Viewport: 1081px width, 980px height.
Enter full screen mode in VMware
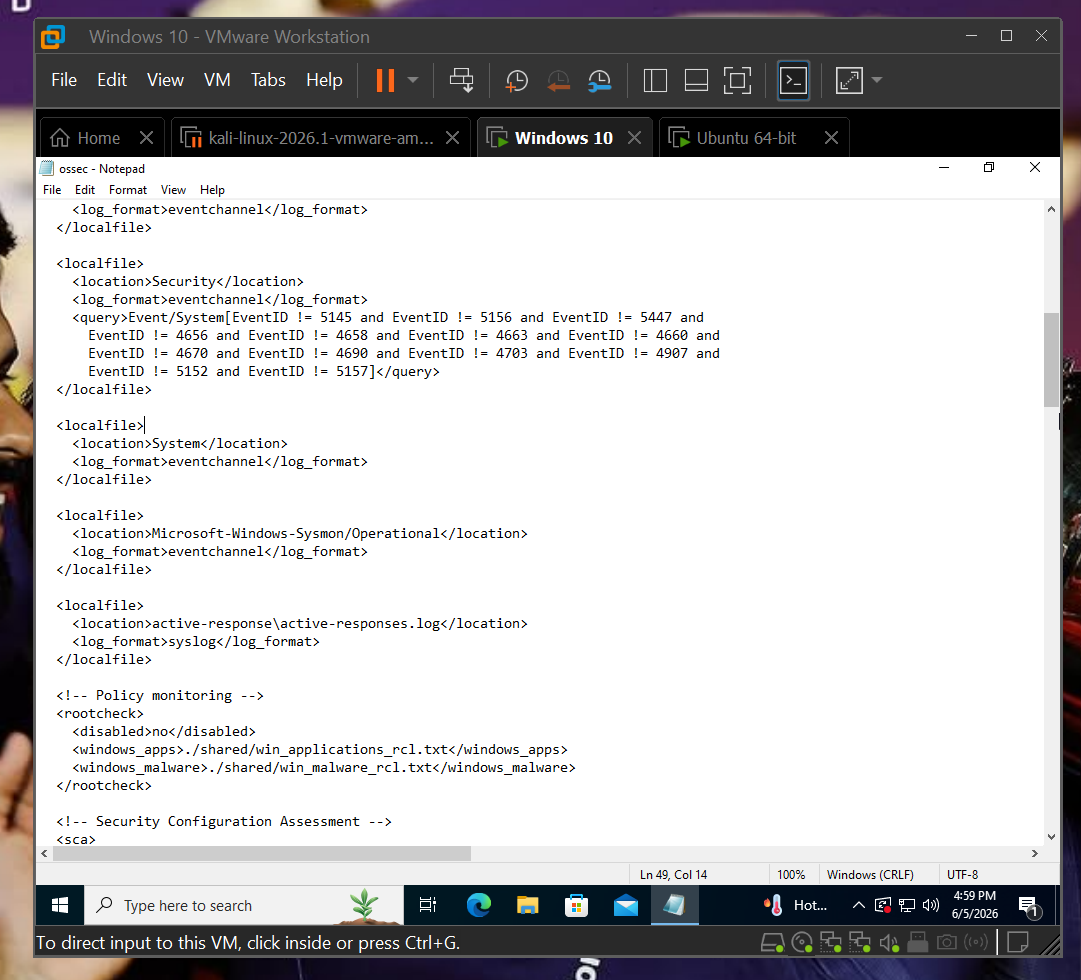[x=738, y=80]
